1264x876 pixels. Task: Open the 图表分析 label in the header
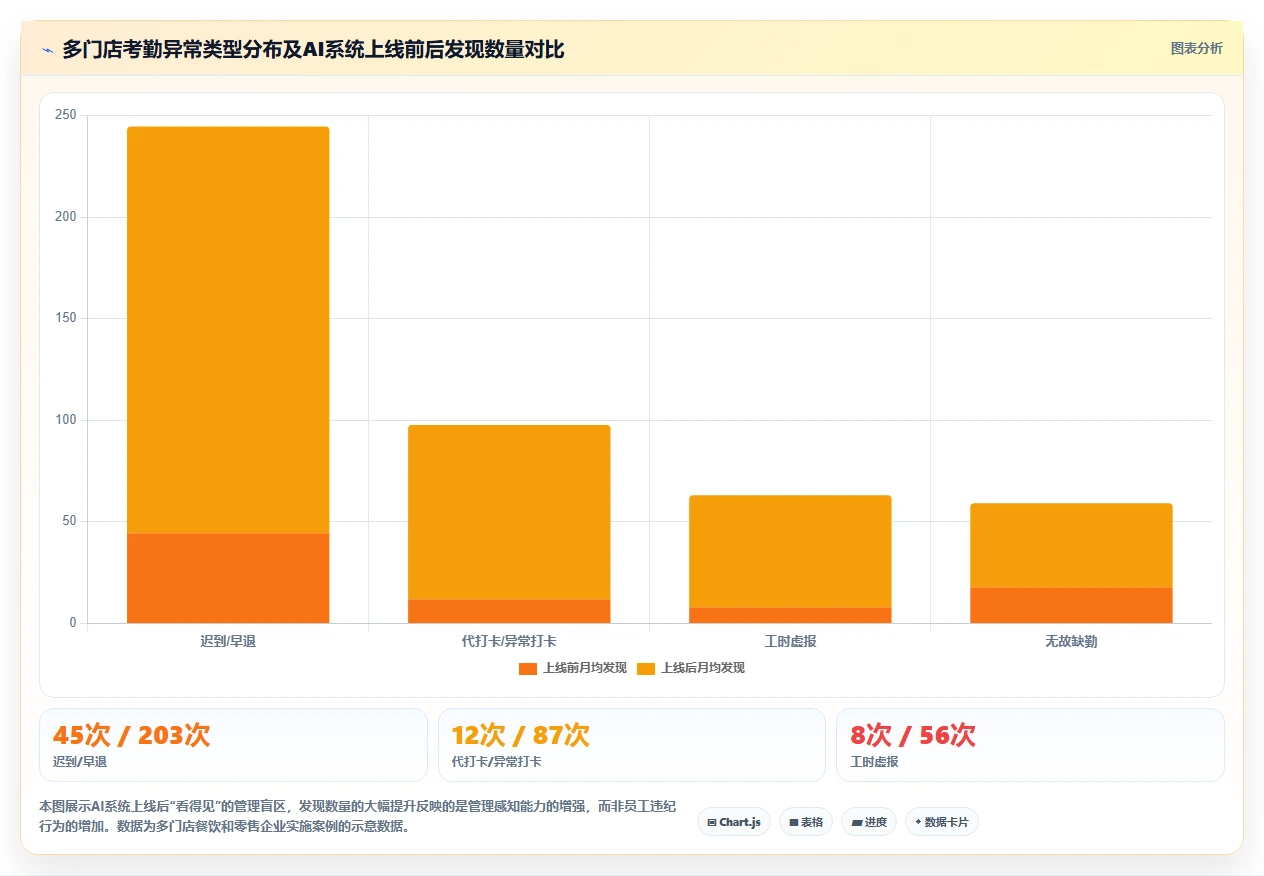pyautogui.click(x=1196, y=48)
